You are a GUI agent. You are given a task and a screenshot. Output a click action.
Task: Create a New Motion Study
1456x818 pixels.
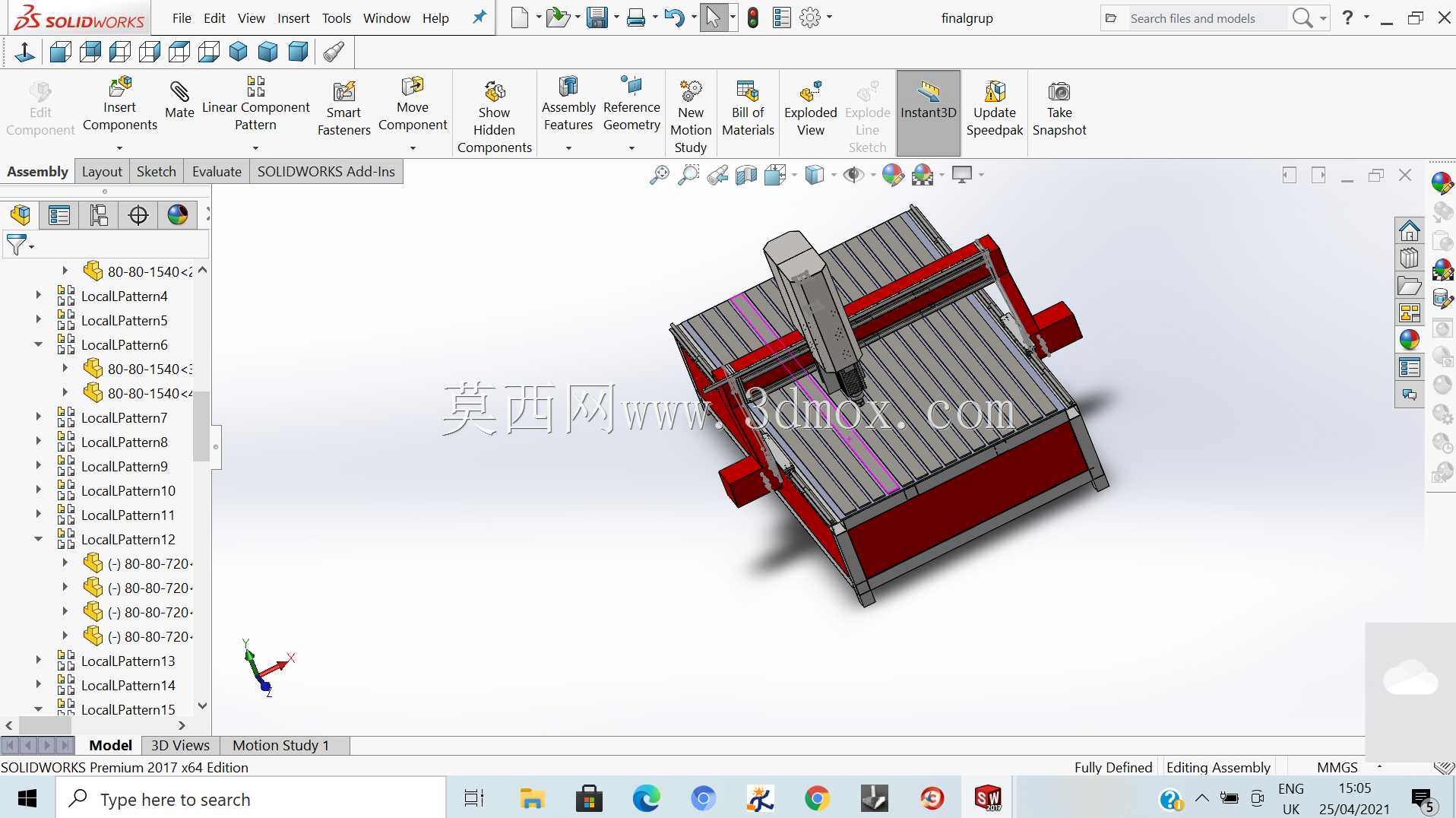[691, 117]
